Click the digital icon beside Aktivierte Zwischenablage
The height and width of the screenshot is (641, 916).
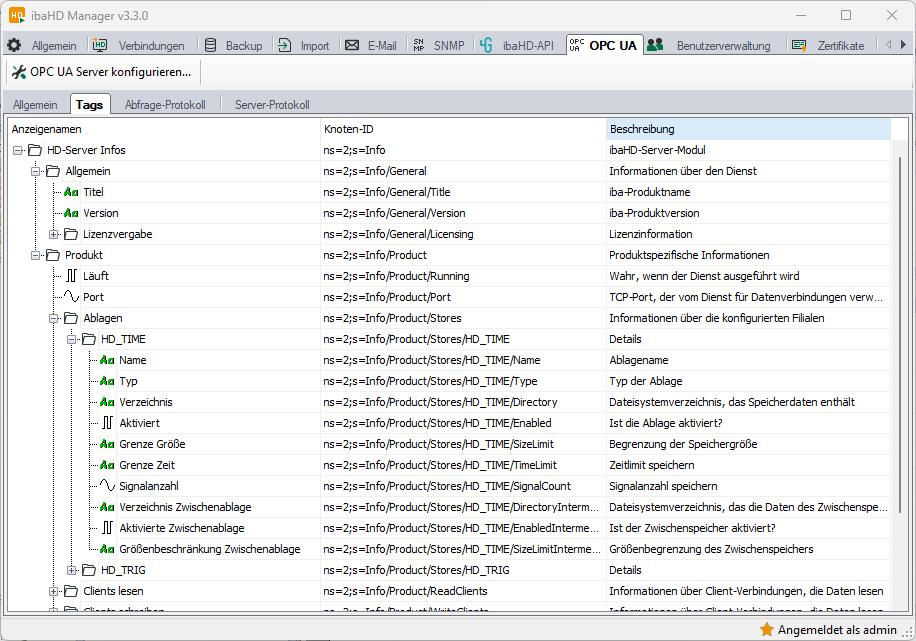click(x=107, y=528)
